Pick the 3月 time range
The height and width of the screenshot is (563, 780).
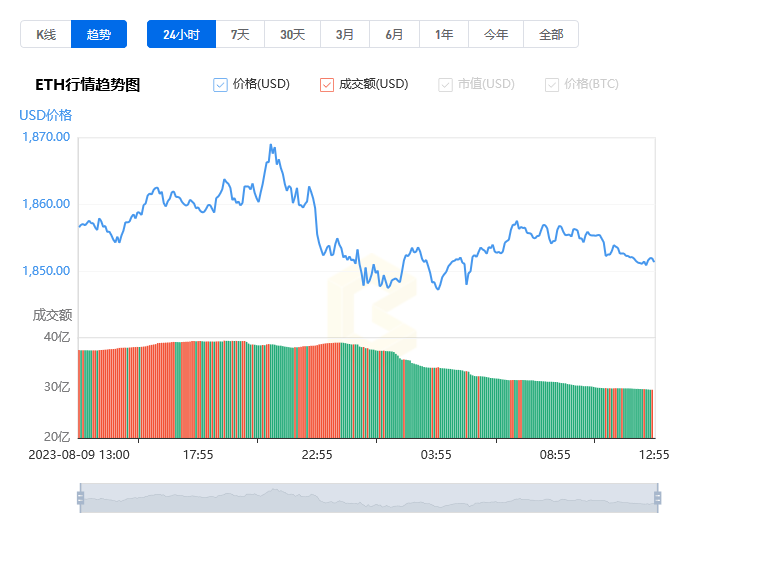pyautogui.click(x=345, y=34)
